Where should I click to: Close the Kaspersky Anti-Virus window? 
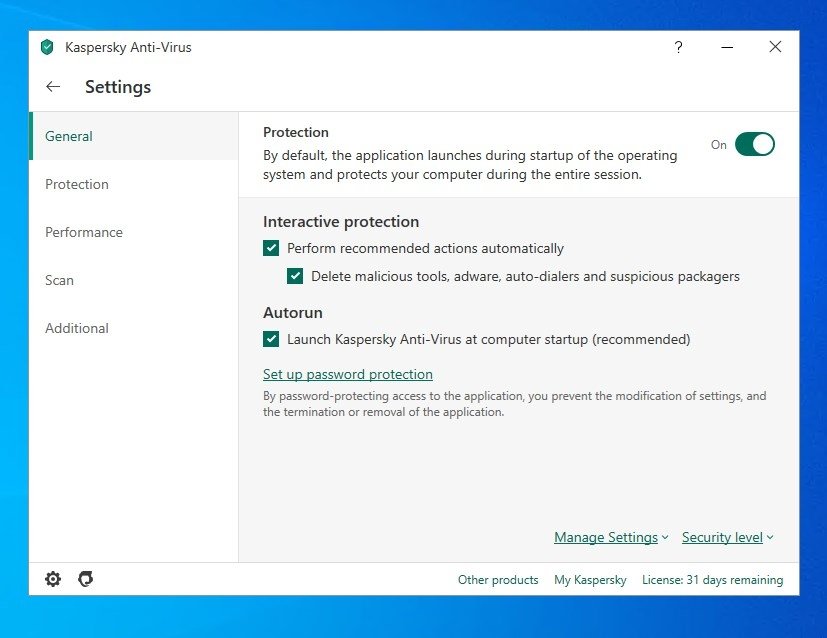tap(775, 47)
